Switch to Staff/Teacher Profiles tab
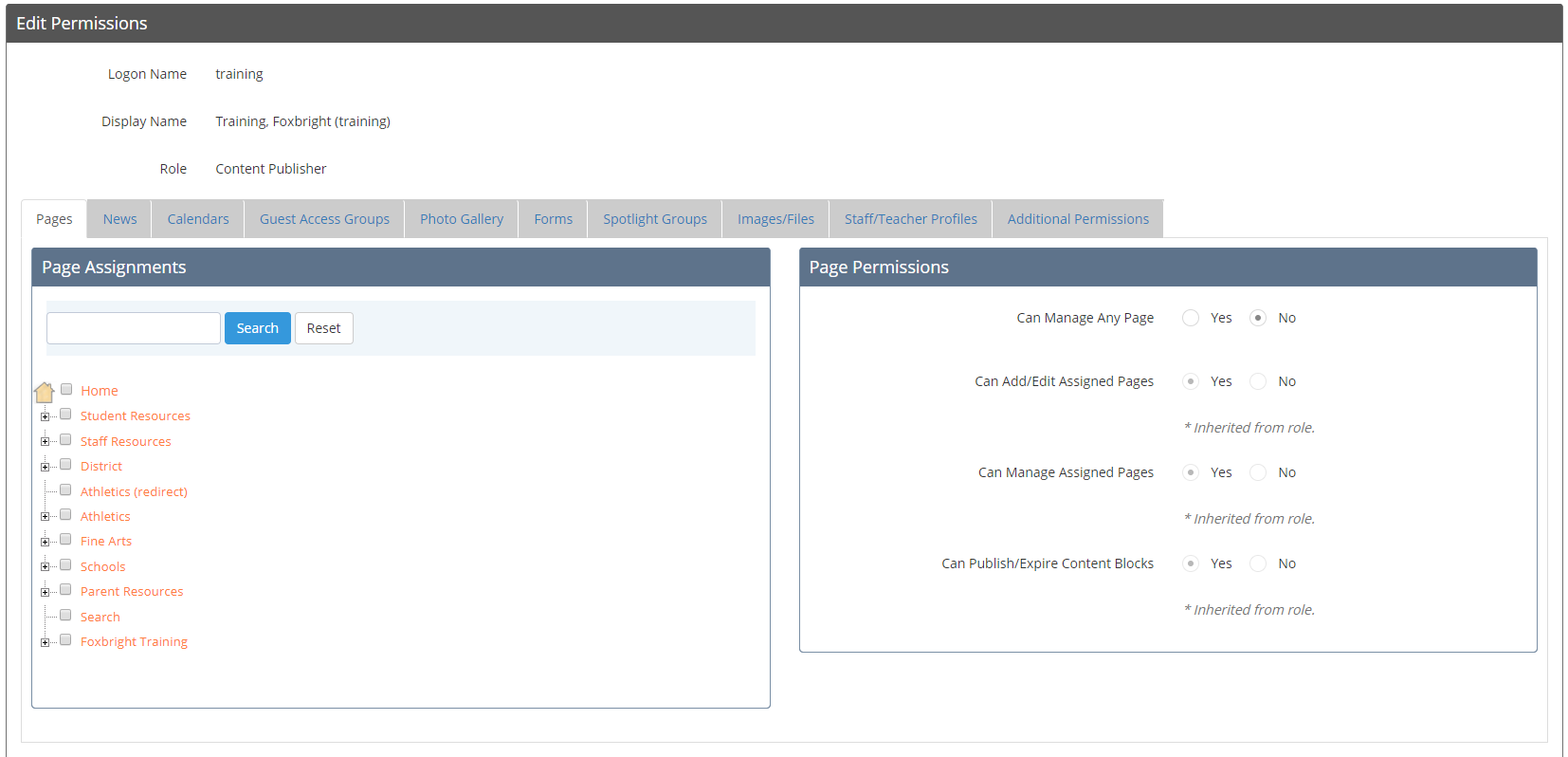Viewport: 1568px width, 757px height. (x=911, y=219)
